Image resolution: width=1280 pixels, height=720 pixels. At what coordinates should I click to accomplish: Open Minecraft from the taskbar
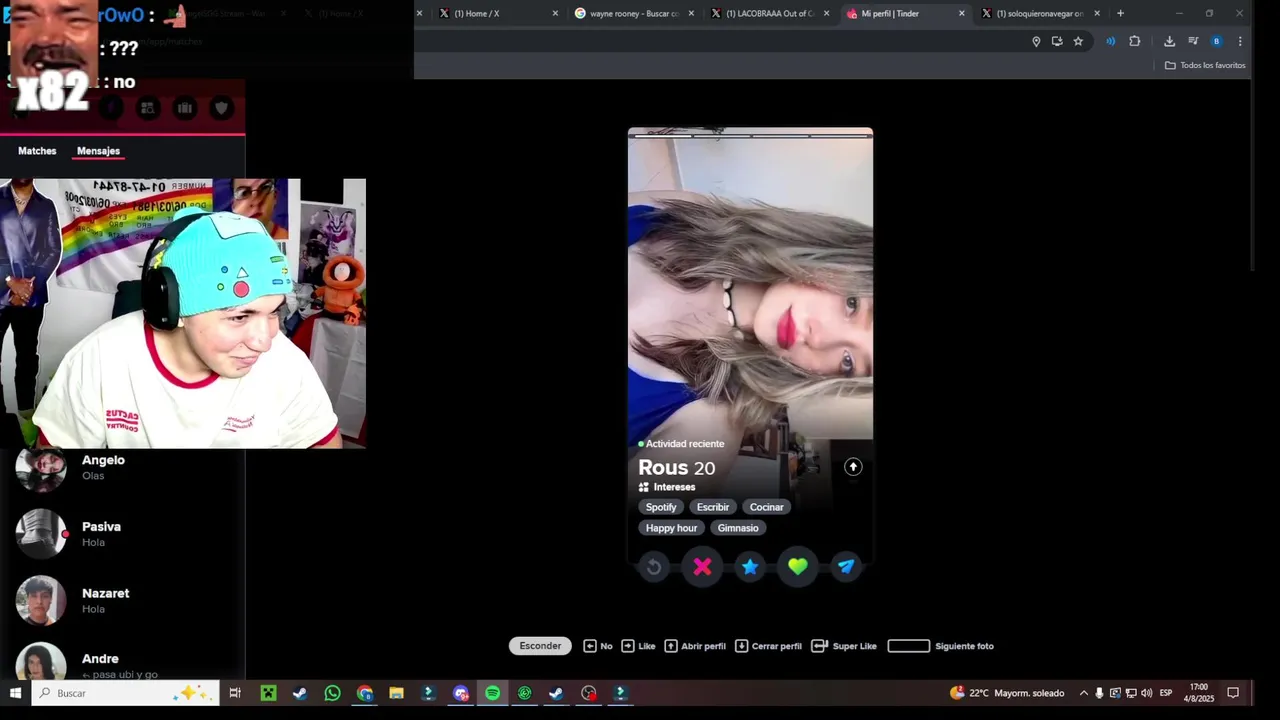268,693
